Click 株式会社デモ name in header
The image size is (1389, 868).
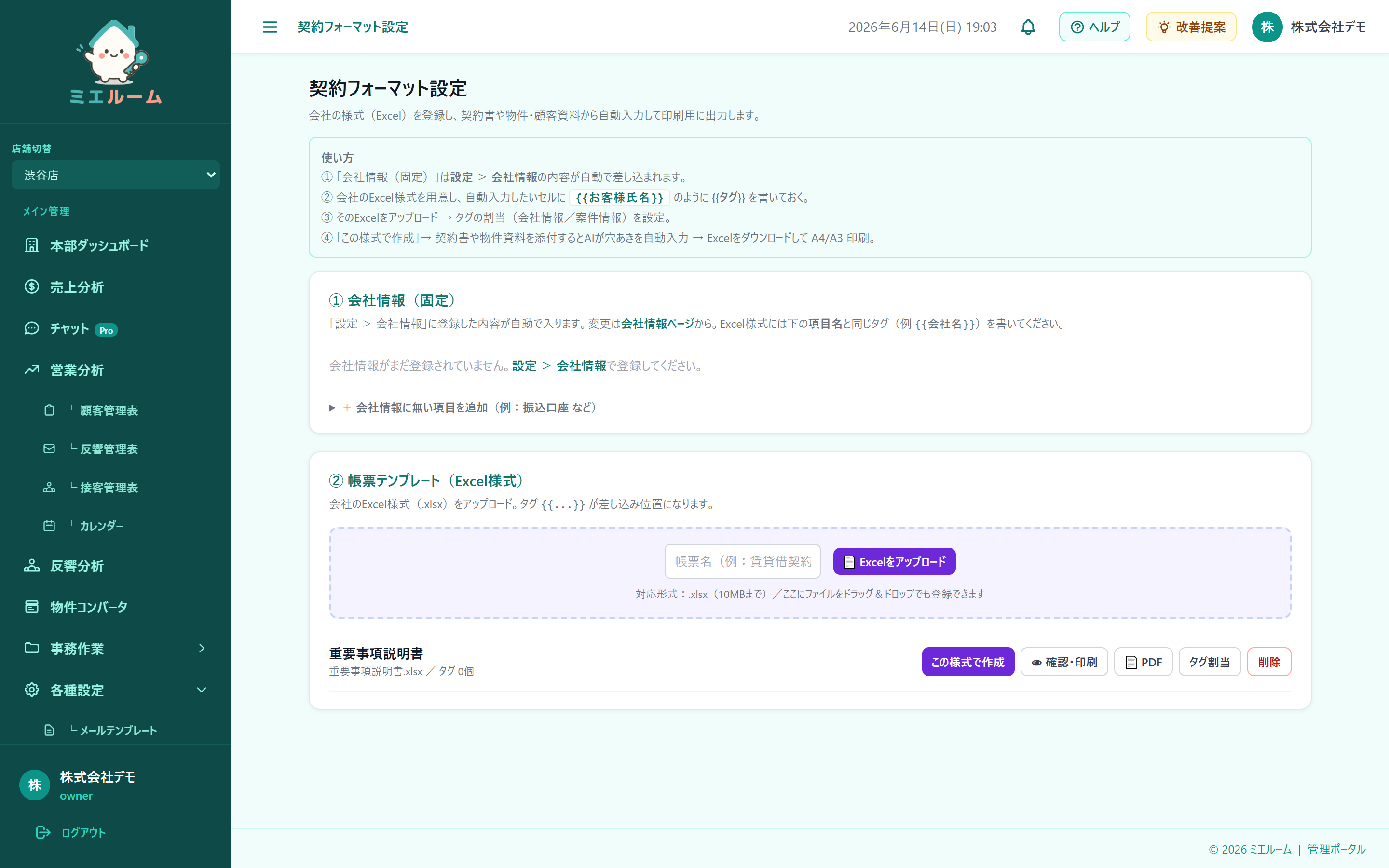tap(1328, 27)
